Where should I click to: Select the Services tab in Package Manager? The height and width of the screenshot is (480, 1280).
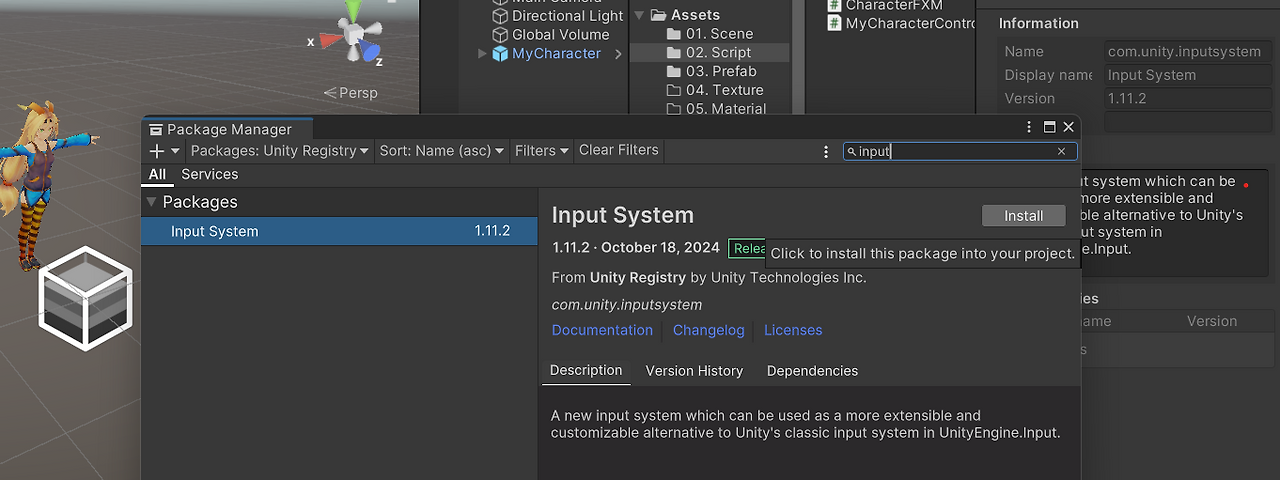(210, 174)
